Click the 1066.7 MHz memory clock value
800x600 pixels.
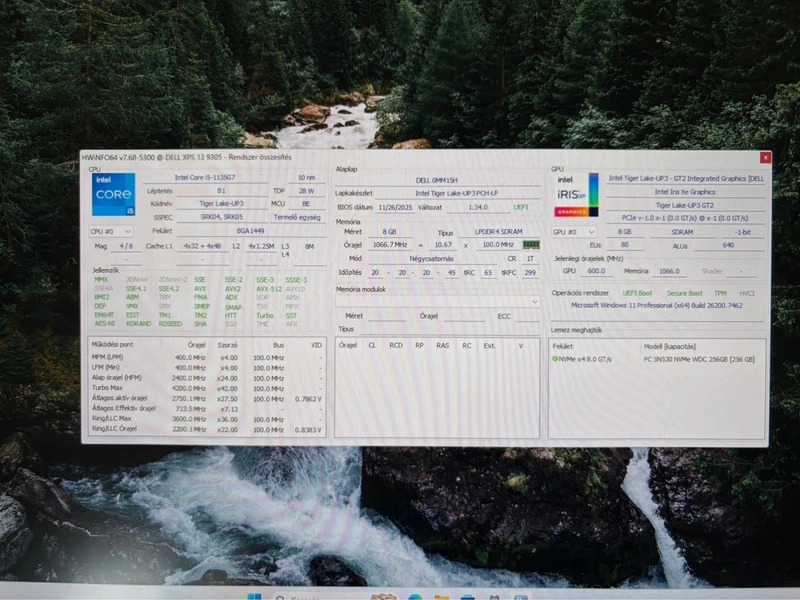pyautogui.click(x=390, y=245)
